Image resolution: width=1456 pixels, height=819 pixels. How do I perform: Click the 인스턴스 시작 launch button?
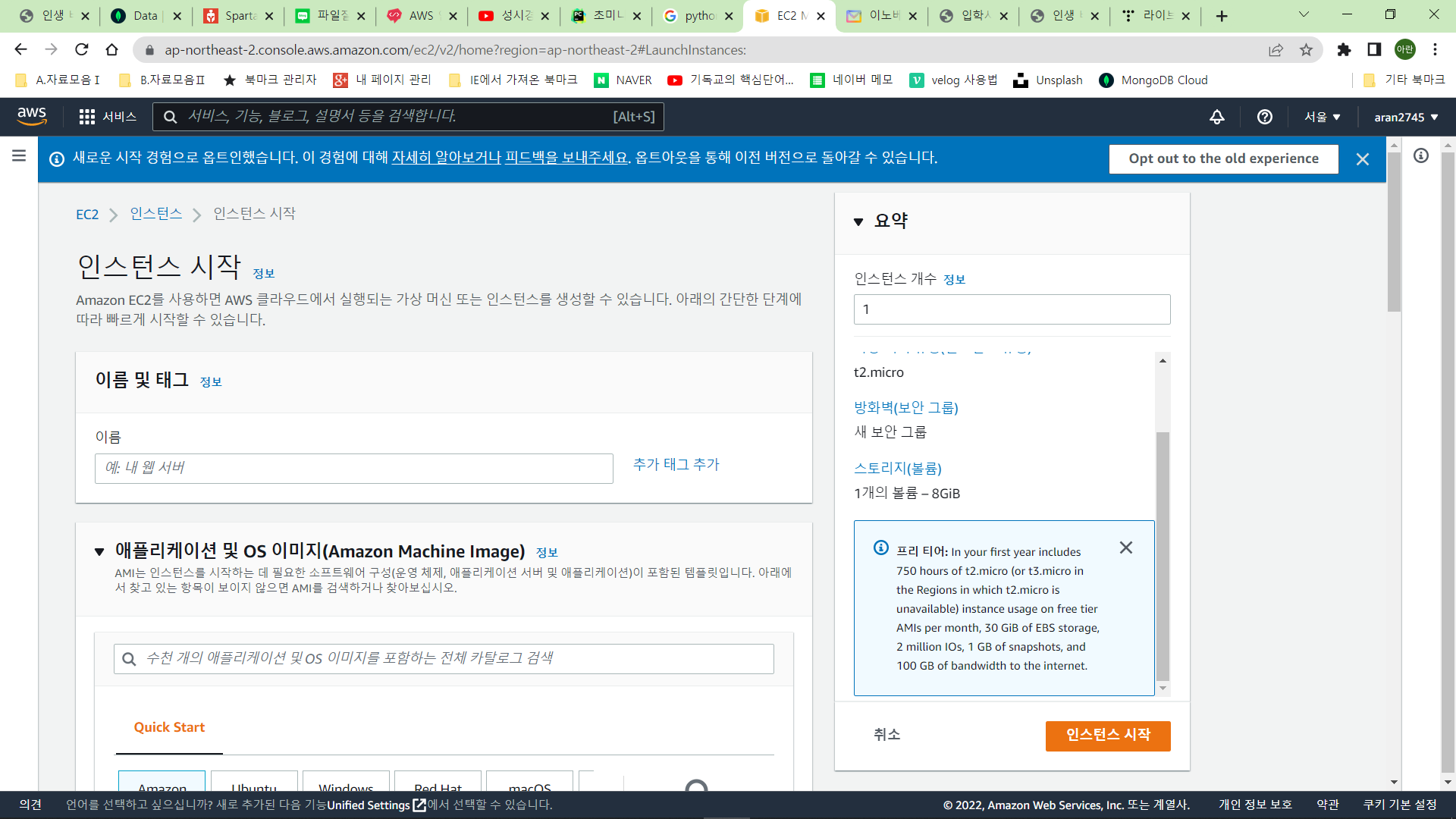coord(1108,736)
